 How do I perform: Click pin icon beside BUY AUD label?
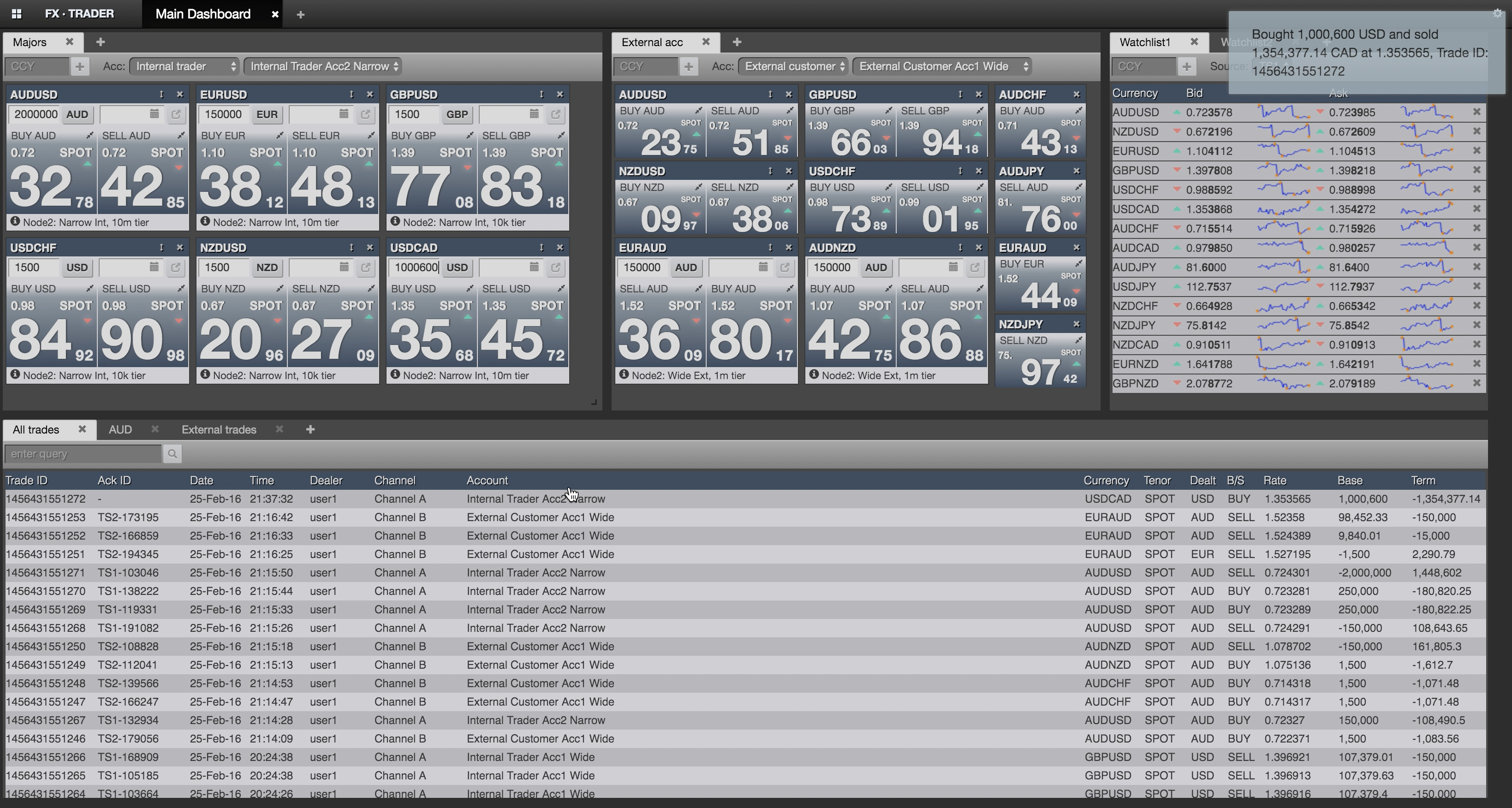pos(90,136)
